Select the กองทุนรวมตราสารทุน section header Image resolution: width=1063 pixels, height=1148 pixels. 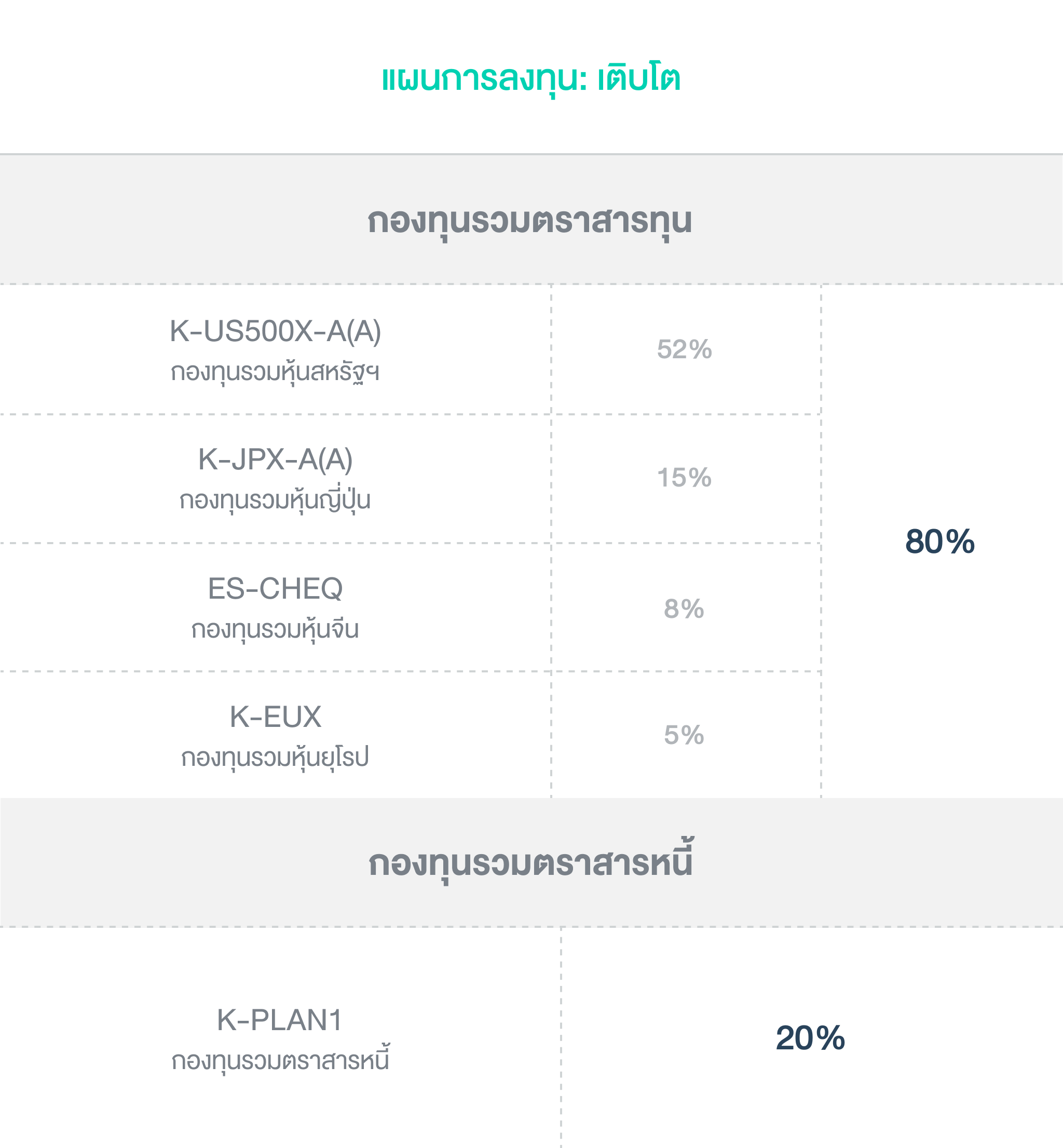(x=530, y=221)
